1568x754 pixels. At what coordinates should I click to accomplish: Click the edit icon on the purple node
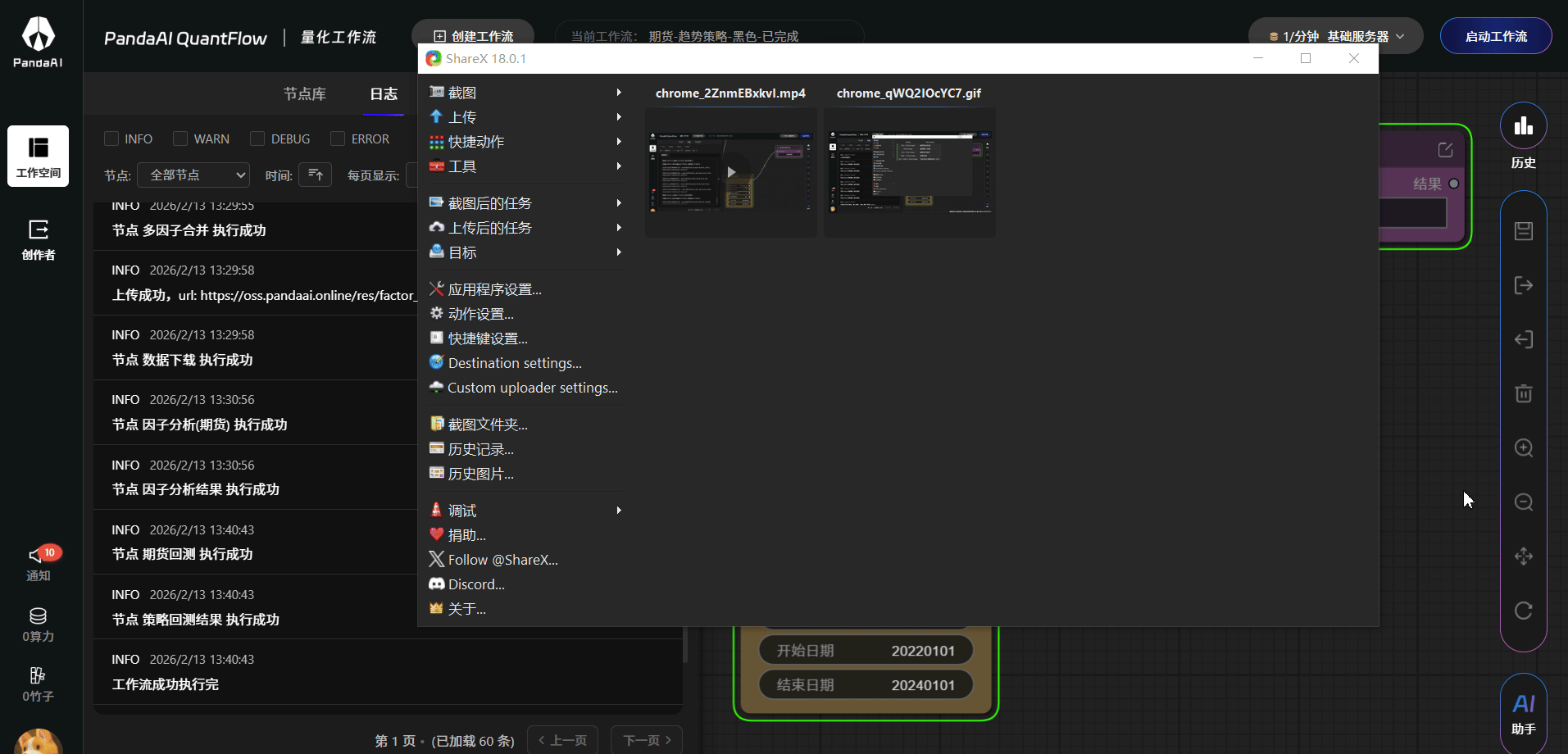coord(1445,150)
